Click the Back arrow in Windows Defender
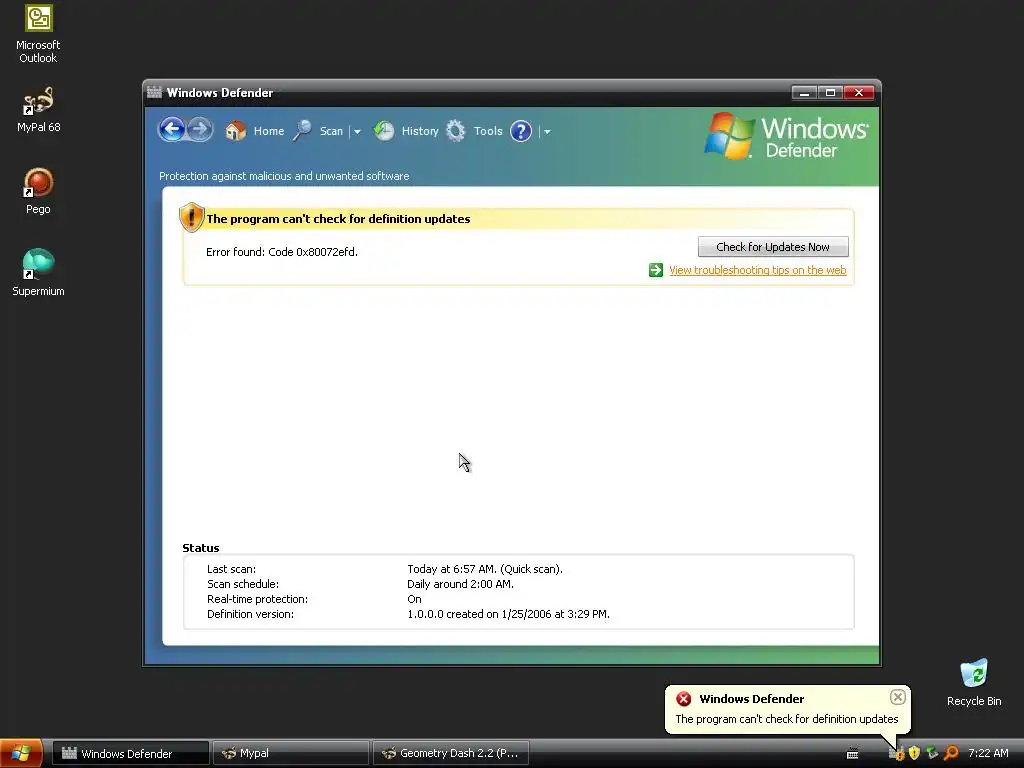The width and height of the screenshot is (1024, 768). [172, 129]
